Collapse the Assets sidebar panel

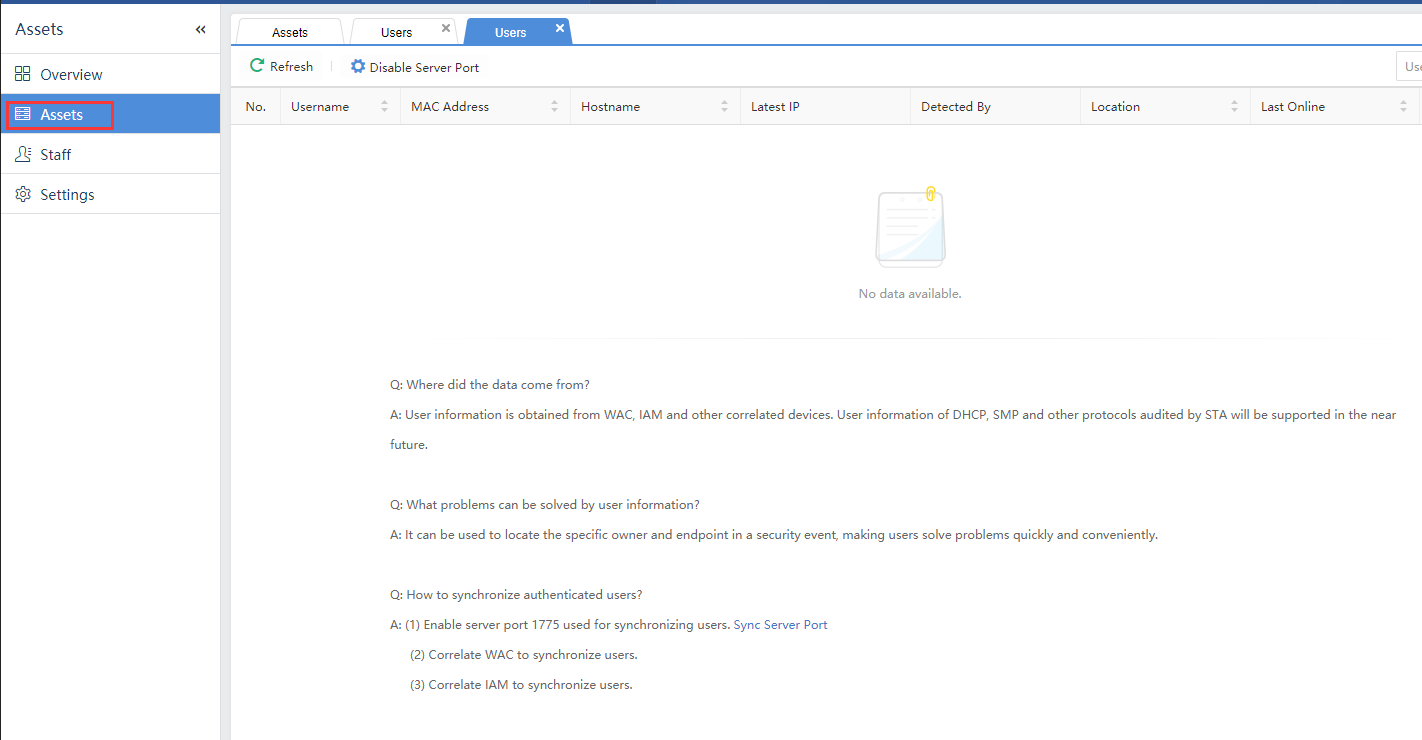tap(201, 30)
